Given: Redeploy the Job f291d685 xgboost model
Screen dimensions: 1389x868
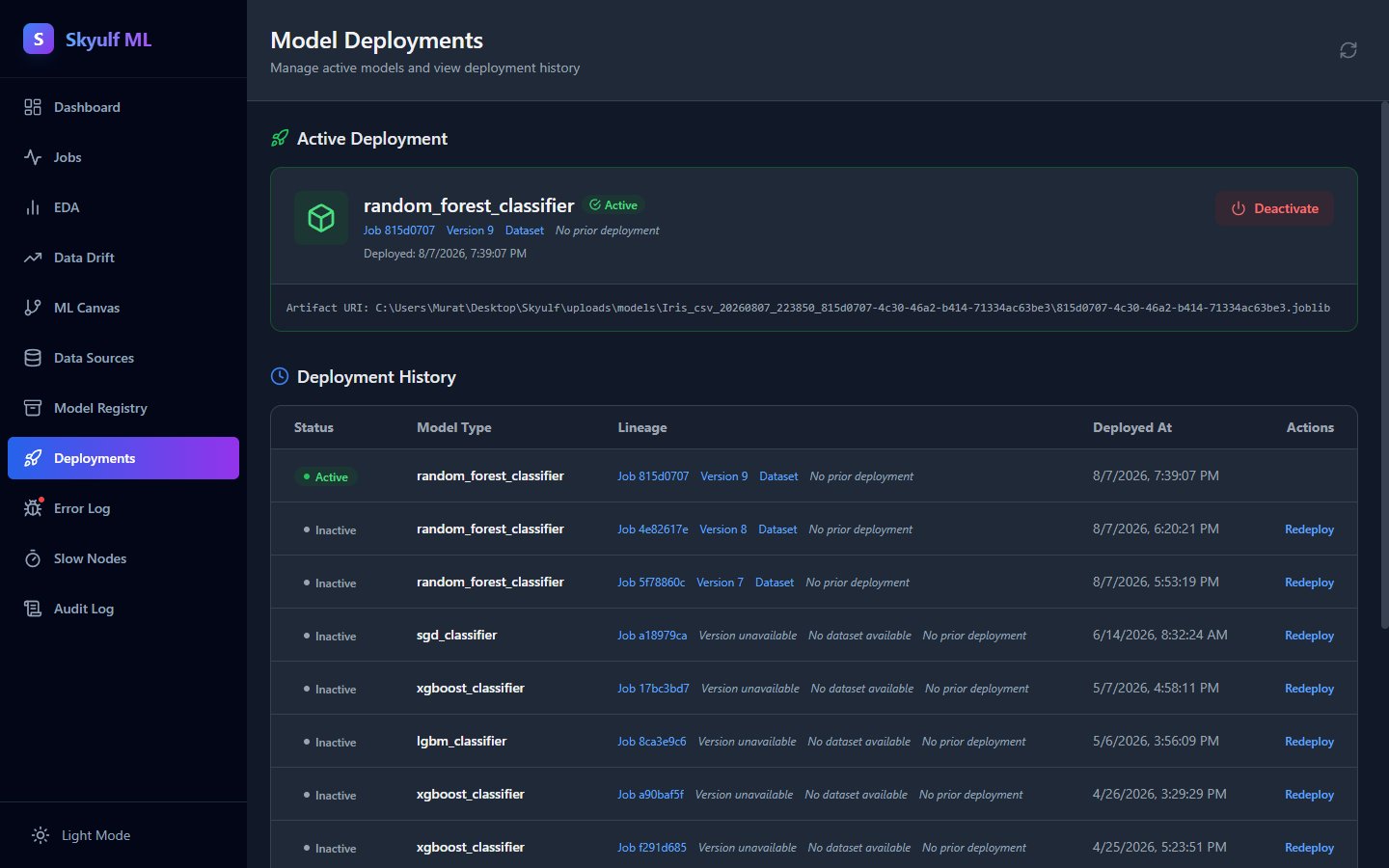Looking at the screenshot, I should pyautogui.click(x=1309, y=848).
